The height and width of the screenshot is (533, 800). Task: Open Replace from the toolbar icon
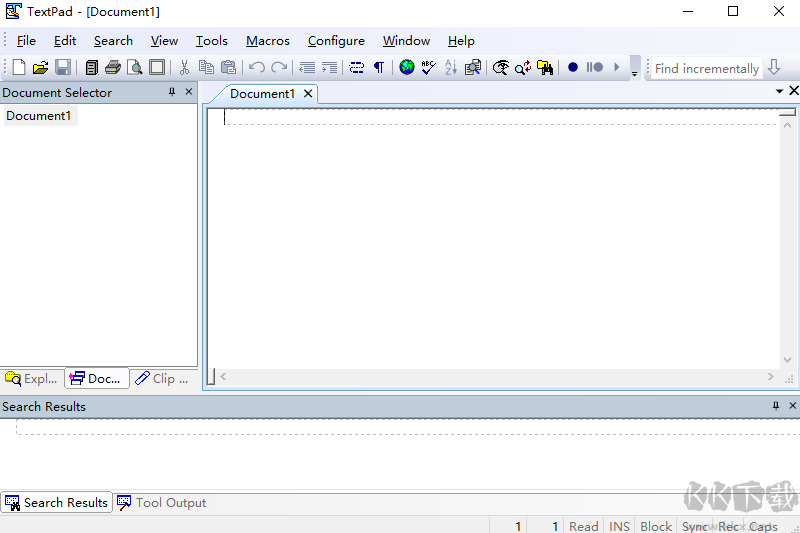pyautogui.click(x=523, y=67)
